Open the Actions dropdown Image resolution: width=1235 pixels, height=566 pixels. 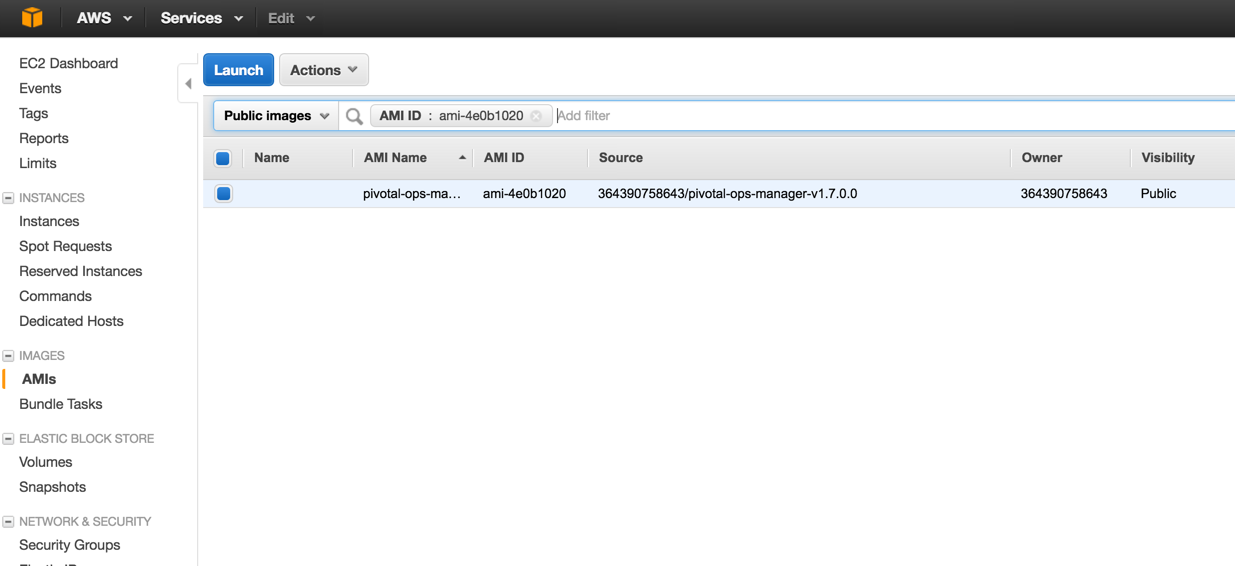click(324, 70)
